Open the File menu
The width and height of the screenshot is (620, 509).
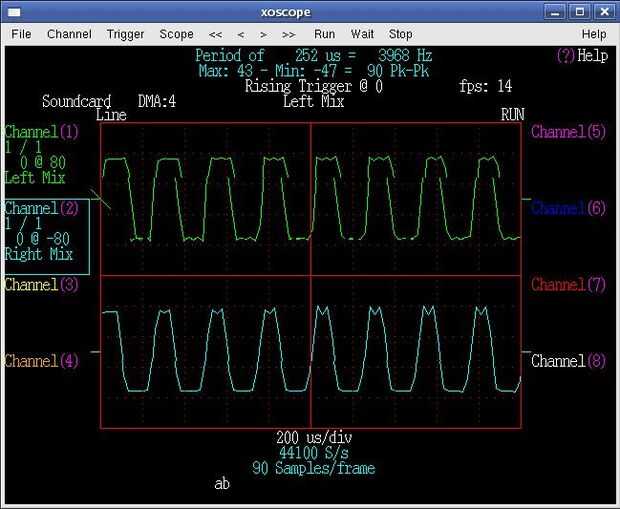click(21, 34)
